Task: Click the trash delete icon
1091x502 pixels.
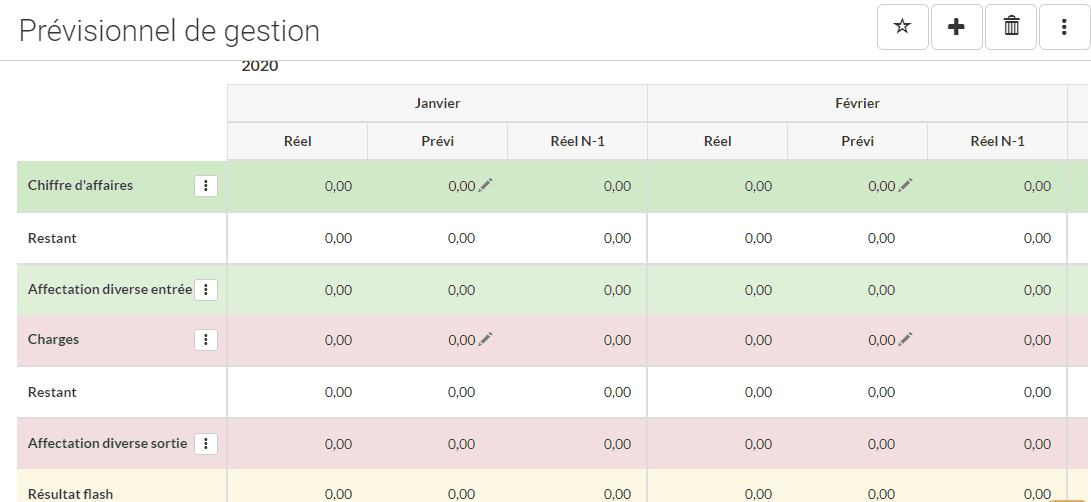Action: (1010, 27)
